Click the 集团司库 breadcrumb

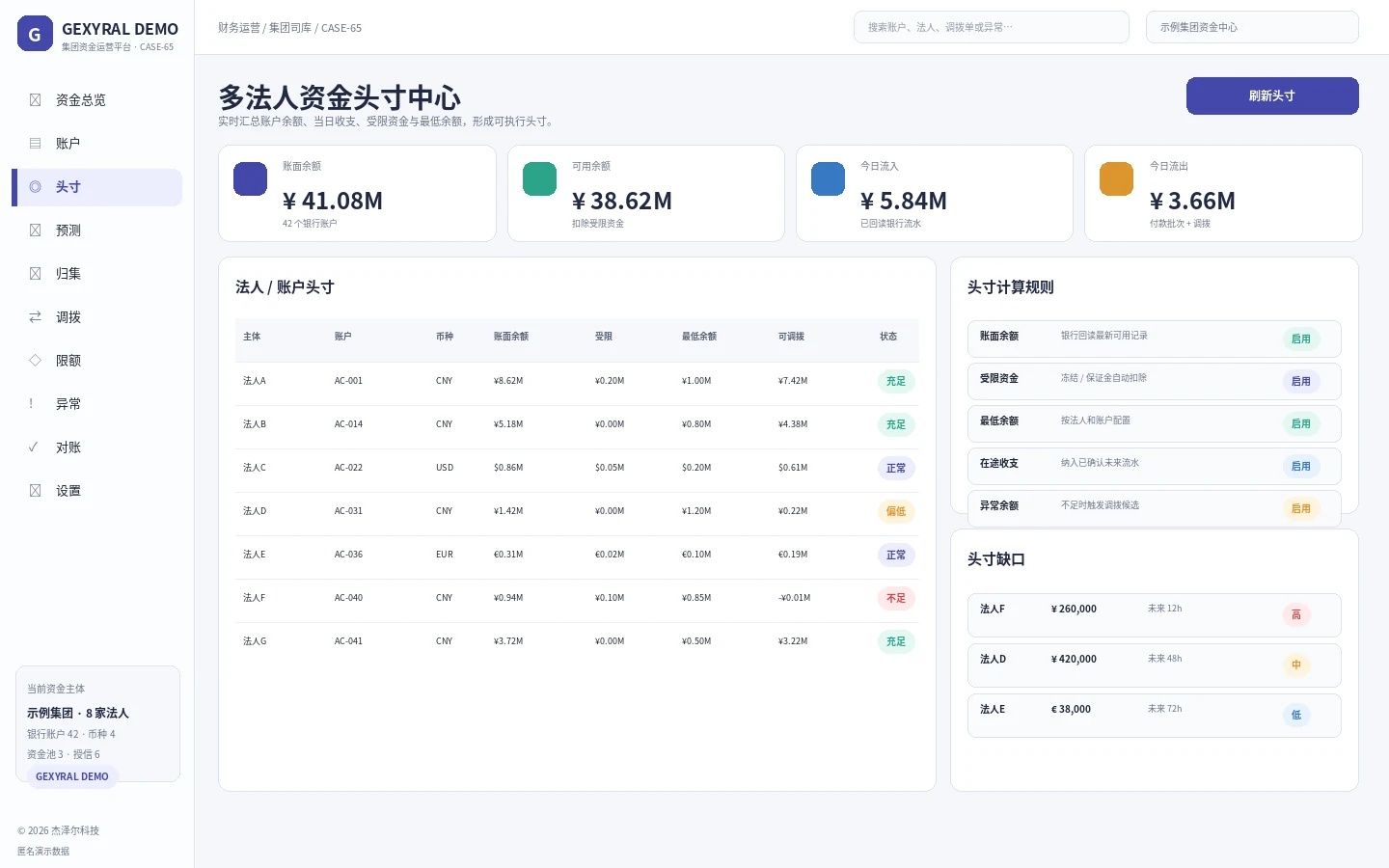(x=290, y=28)
